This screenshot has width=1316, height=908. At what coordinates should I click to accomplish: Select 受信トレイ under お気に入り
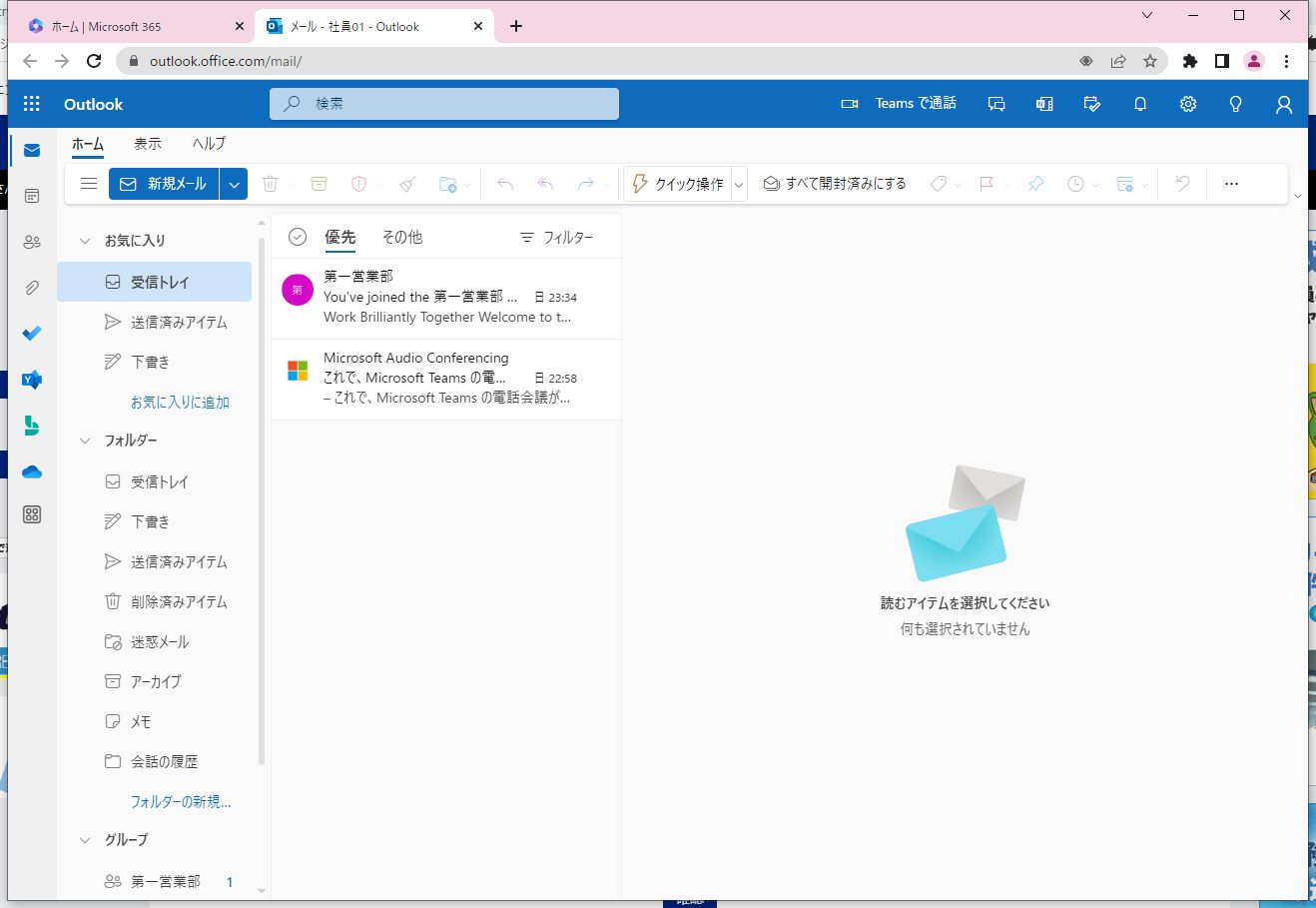pyautogui.click(x=154, y=282)
